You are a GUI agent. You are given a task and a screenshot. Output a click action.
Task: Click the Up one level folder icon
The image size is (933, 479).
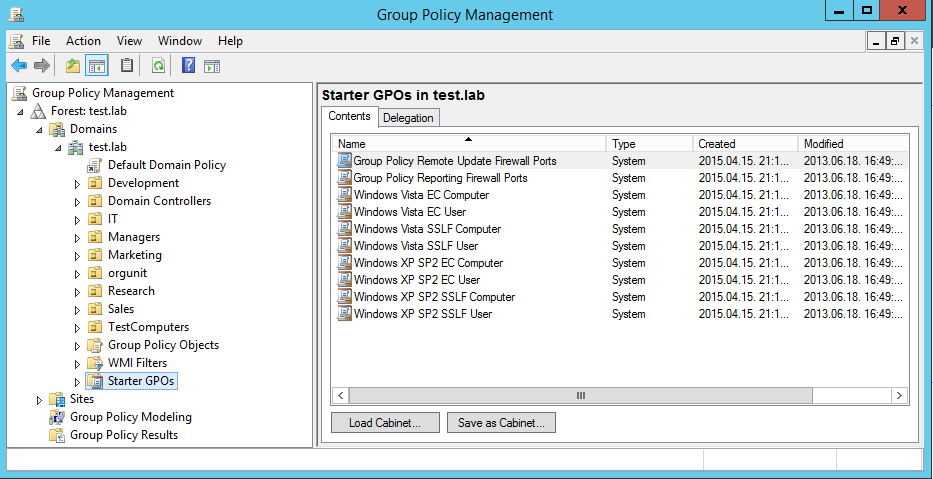(x=73, y=65)
